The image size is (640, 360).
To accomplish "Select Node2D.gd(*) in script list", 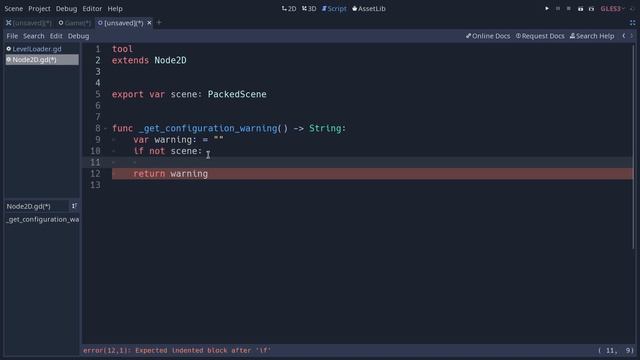I will coord(42,60).
